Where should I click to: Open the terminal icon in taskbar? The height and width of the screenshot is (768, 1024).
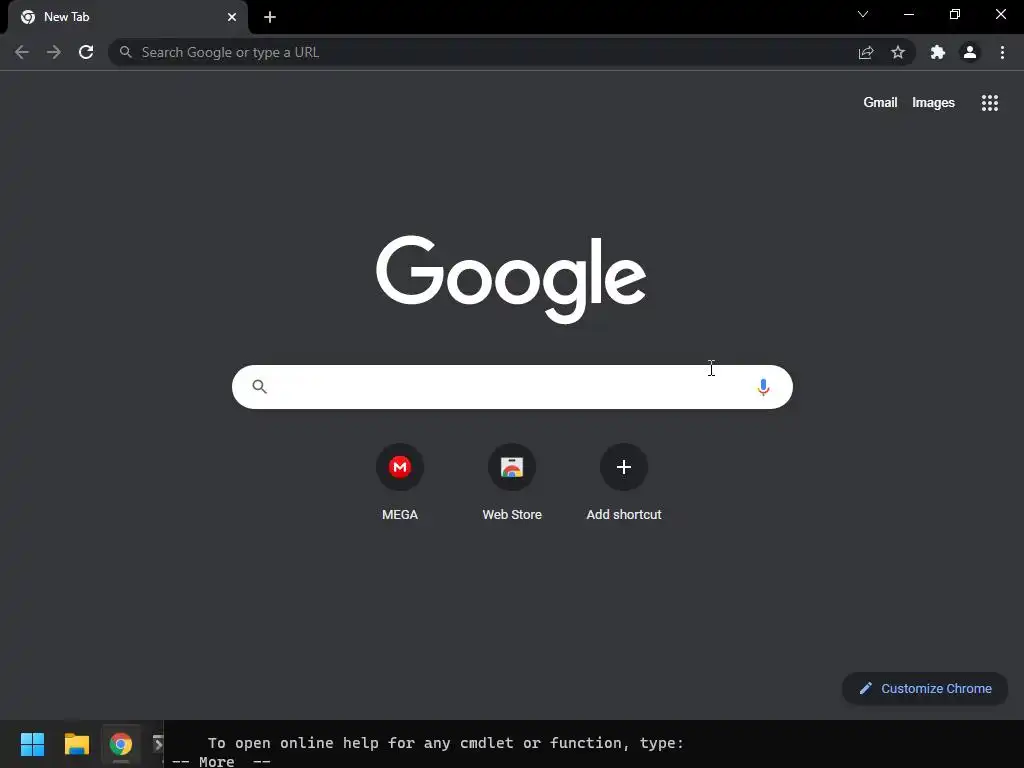157,744
